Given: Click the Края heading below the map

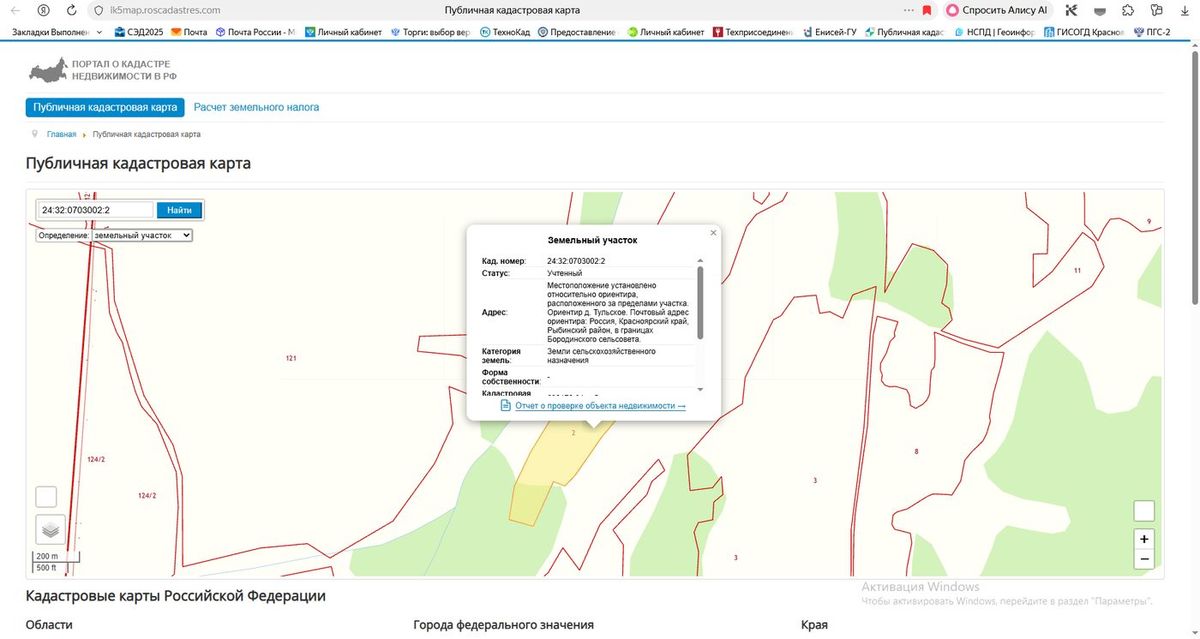Looking at the screenshot, I should [x=814, y=625].
